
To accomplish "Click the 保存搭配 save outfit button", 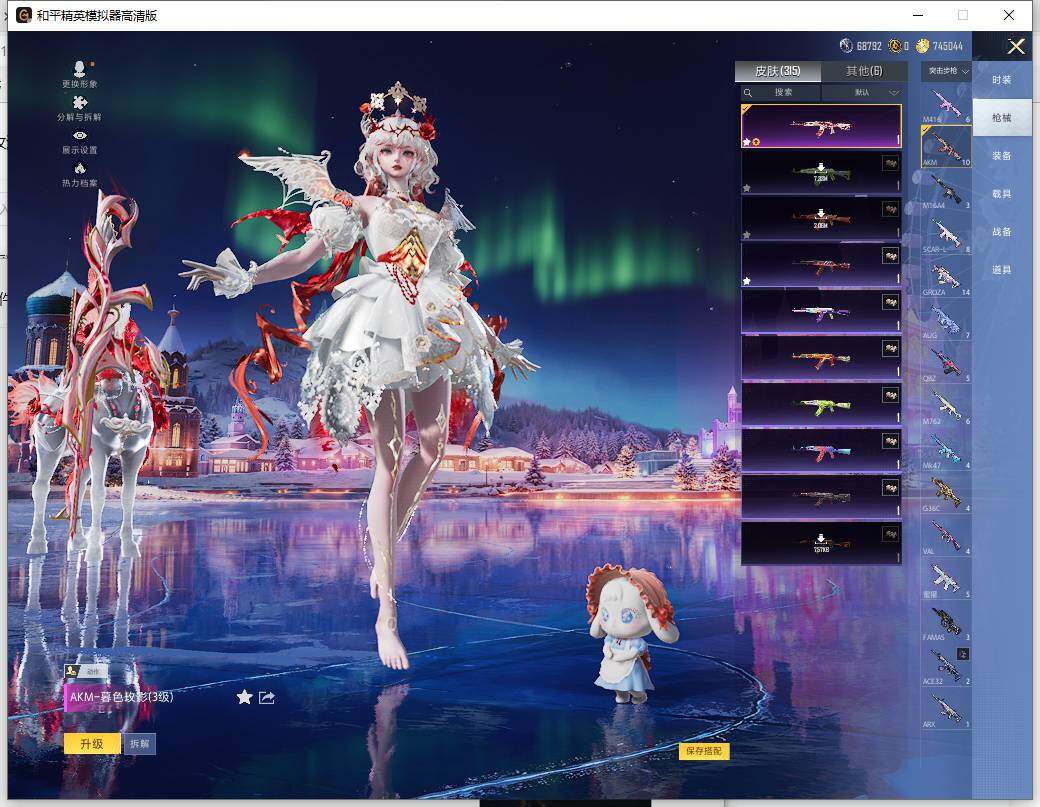I will click(x=704, y=751).
